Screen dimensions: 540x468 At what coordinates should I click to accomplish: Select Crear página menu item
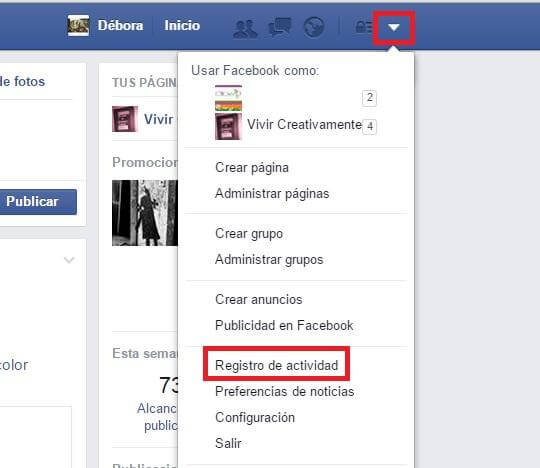(252, 168)
